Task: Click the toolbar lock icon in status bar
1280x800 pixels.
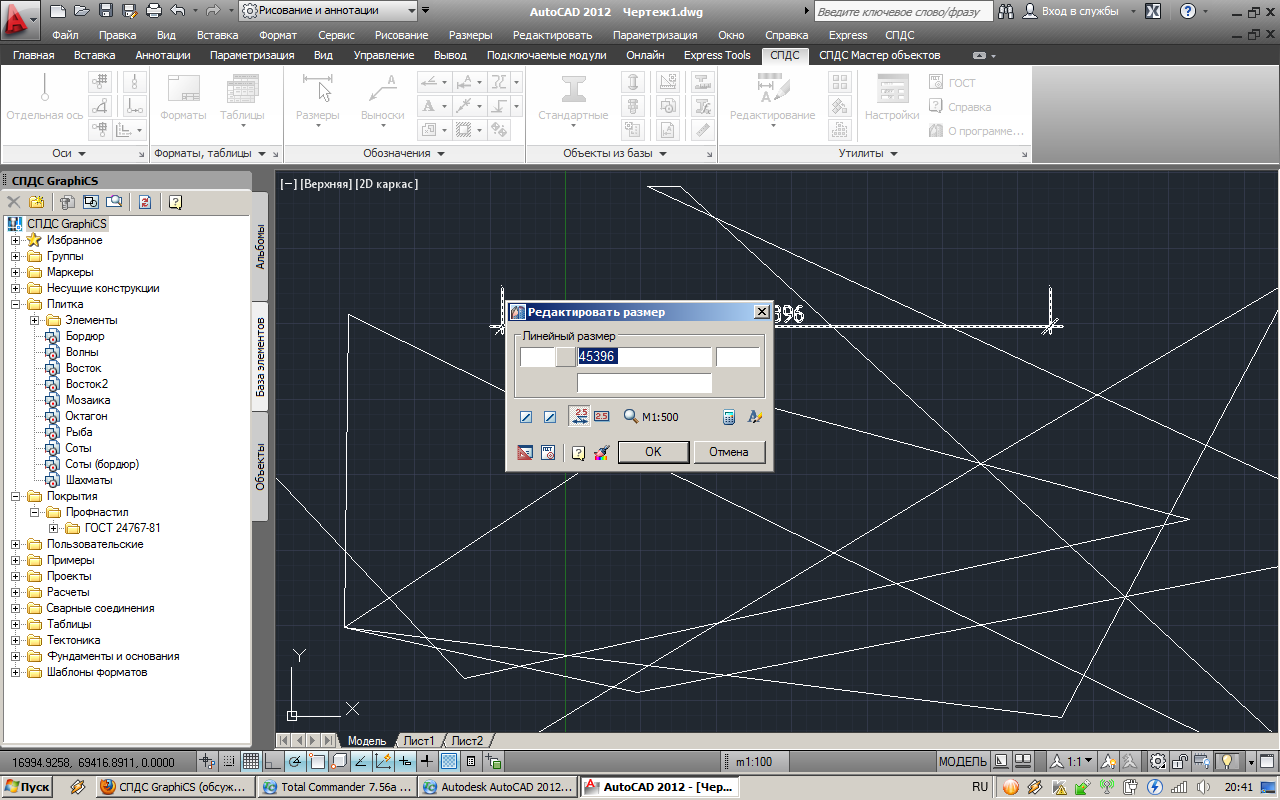Action: click(x=1180, y=762)
